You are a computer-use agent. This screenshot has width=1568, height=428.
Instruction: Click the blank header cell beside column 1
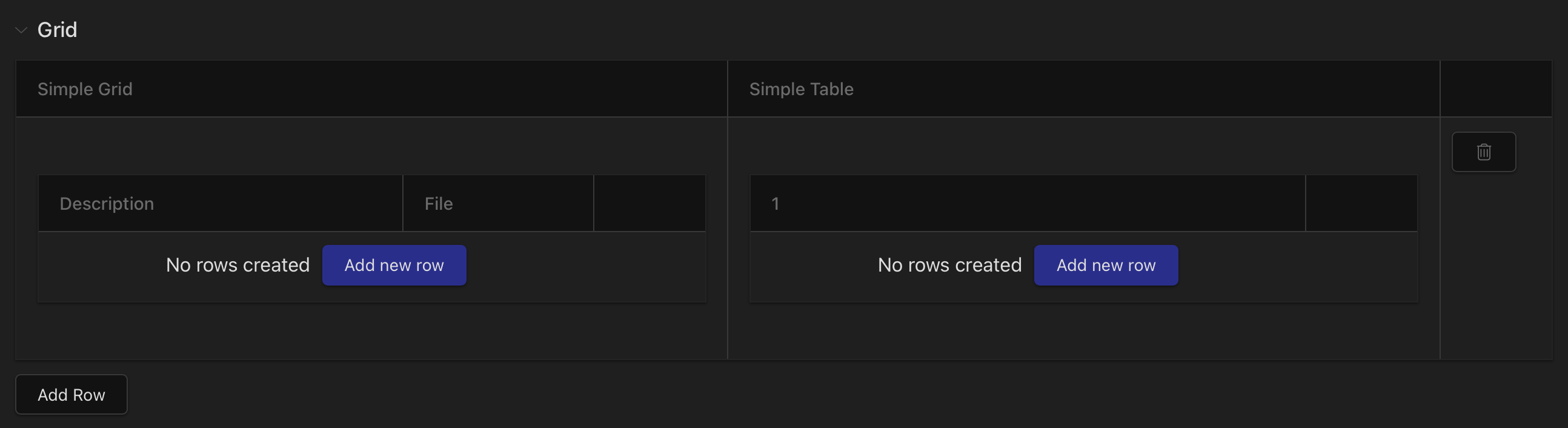pos(1361,203)
